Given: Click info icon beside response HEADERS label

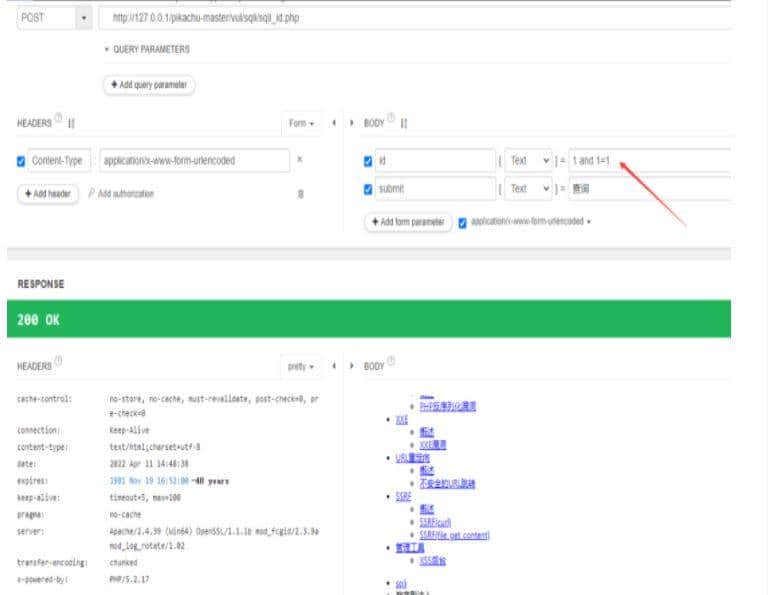Looking at the screenshot, I should pos(58,361).
